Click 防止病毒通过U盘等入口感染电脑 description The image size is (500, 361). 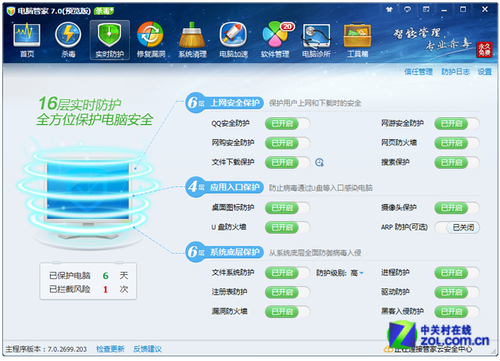coord(321,188)
